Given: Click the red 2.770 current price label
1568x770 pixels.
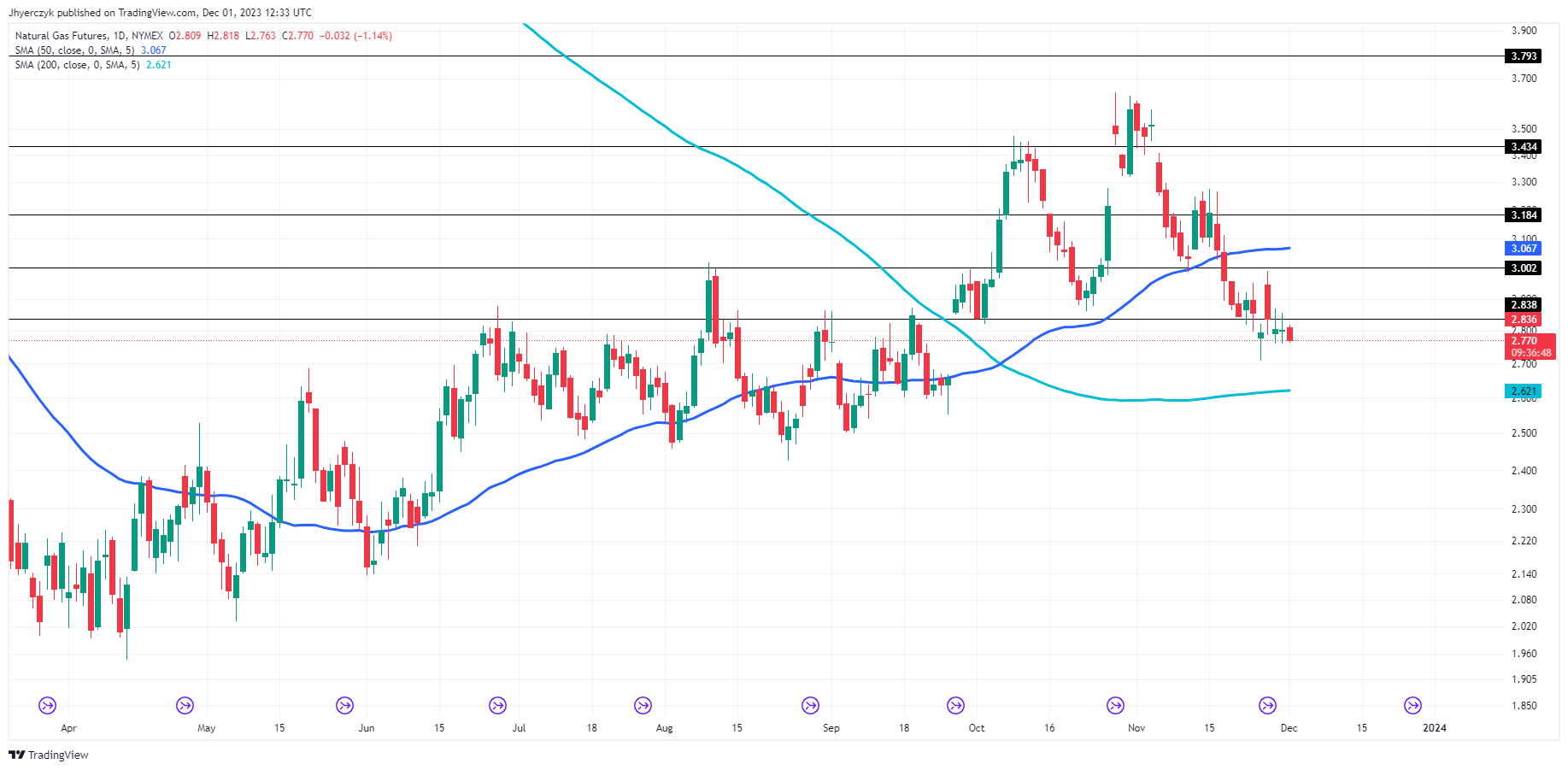Looking at the screenshot, I should tap(1524, 341).
